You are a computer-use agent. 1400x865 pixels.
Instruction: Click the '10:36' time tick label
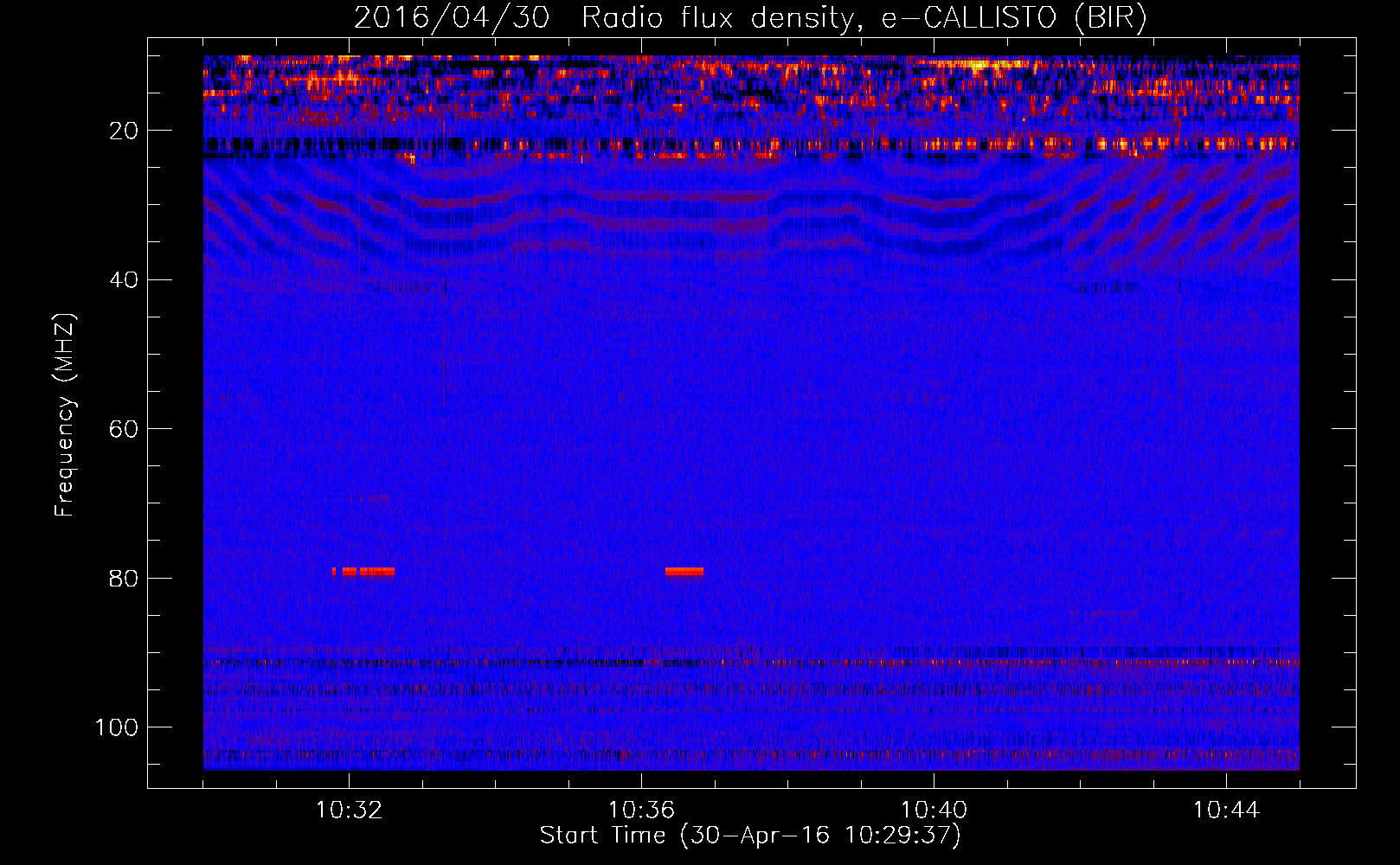click(641, 811)
